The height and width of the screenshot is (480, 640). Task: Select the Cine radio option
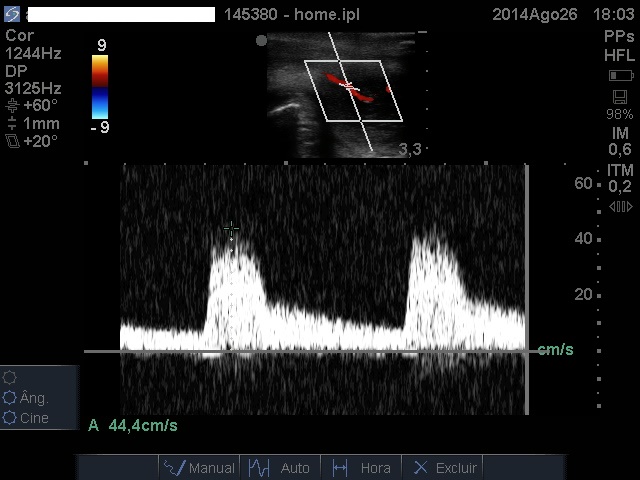11,418
